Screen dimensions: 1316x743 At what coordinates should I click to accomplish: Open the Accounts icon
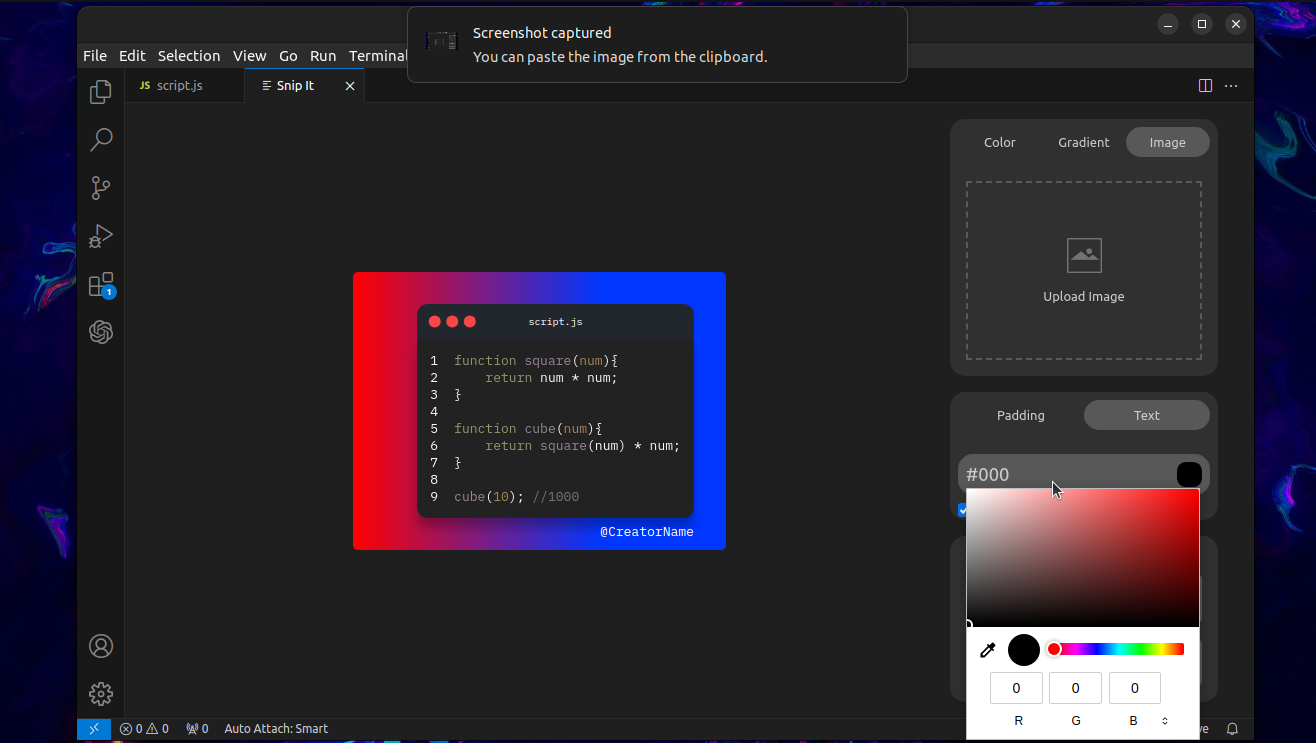point(100,646)
